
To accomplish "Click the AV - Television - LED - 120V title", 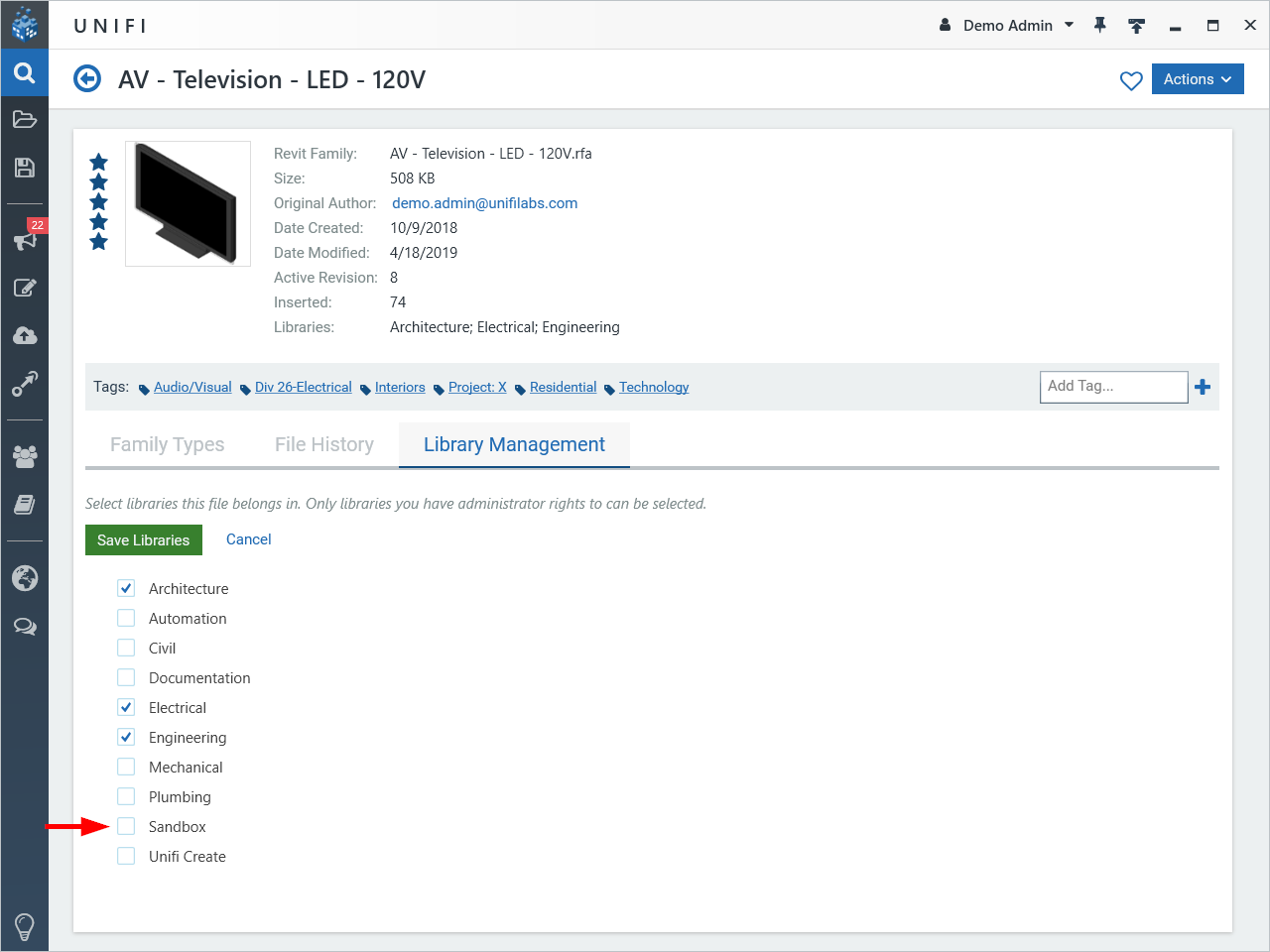I will click(272, 79).
